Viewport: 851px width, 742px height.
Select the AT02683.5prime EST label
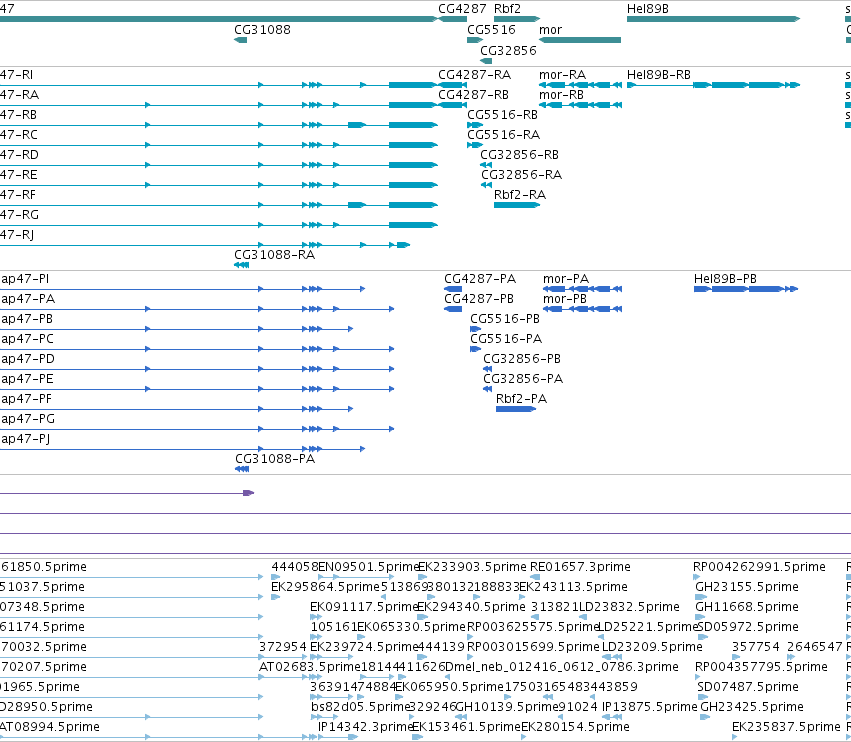coord(310,667)
